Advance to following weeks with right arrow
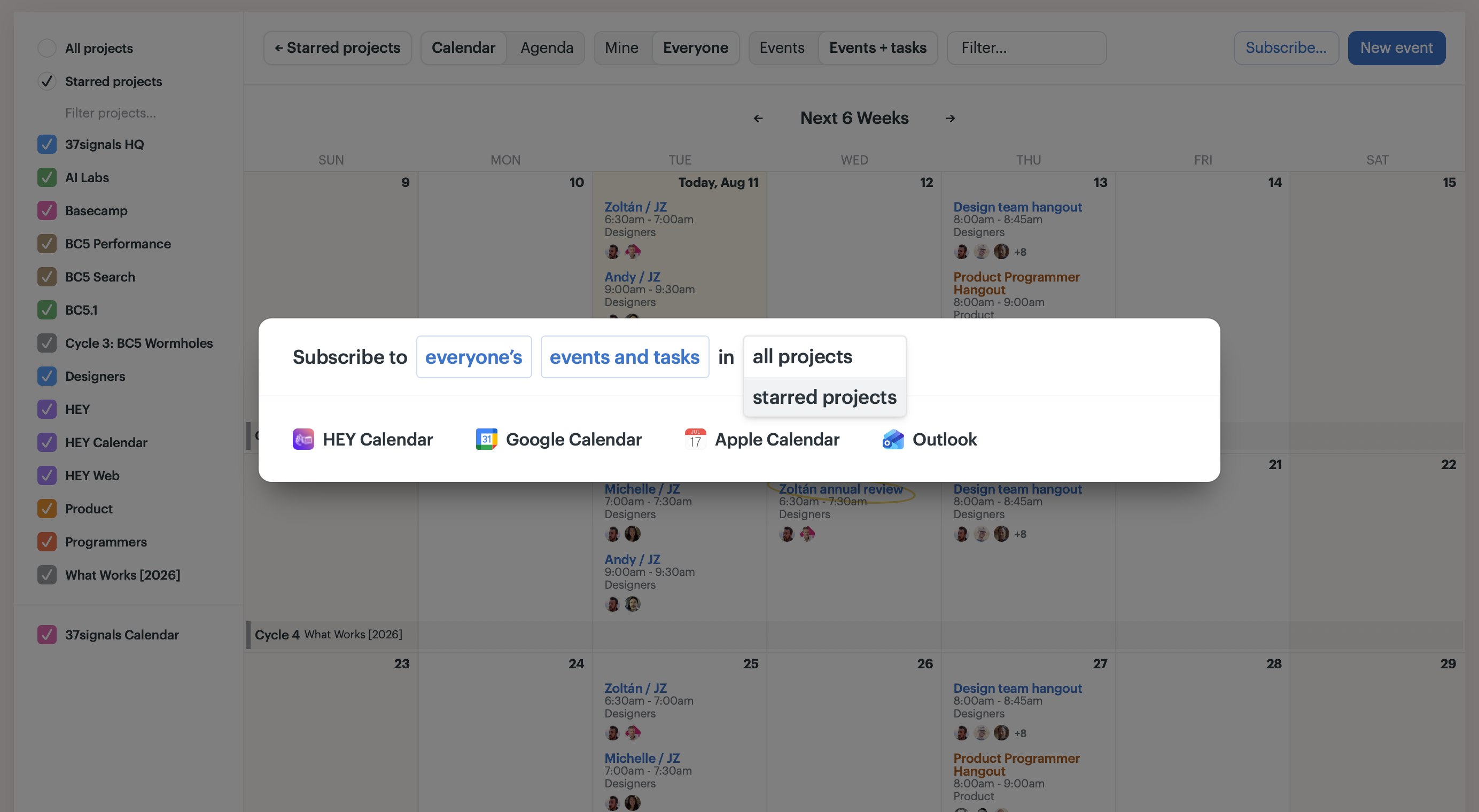Image resolution: width=1479 pixels, height=812 pixels. (x=951, y=118)
